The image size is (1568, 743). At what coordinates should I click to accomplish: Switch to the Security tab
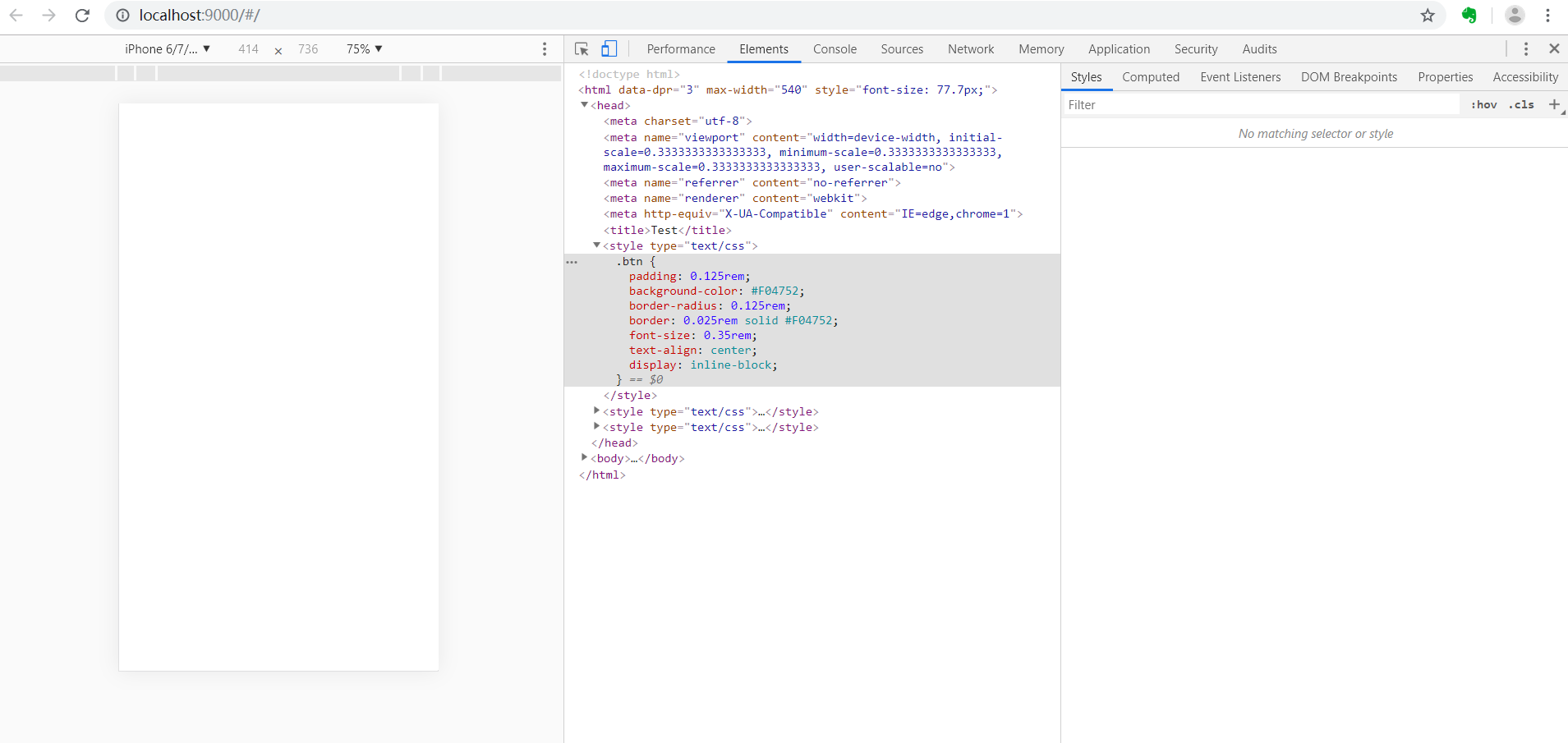1196,49
